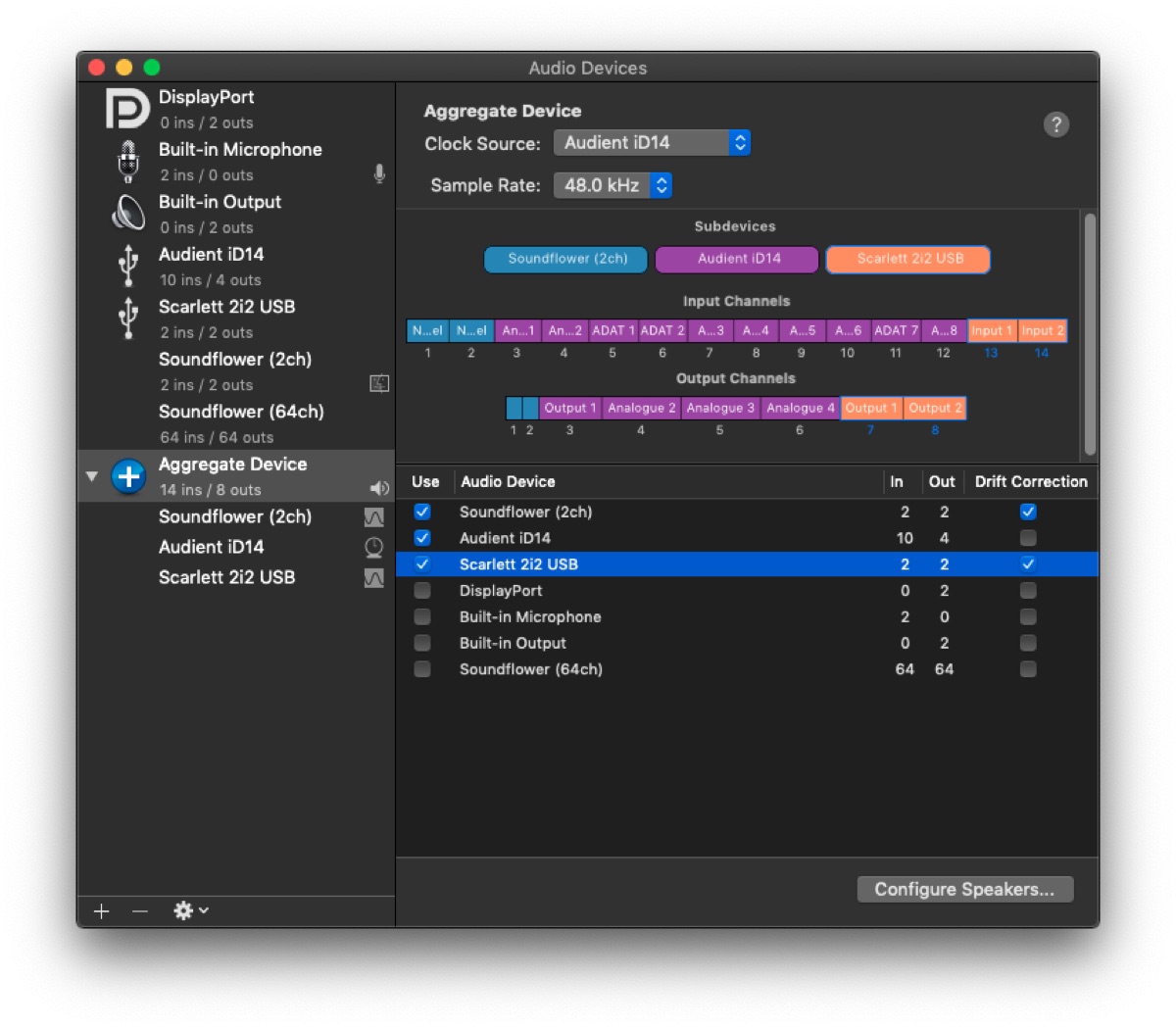The height and width of the screenshot is (1029, 1176).
Task: Select the Audient iD14 purple subdevice block
Action: click(738, 259)
